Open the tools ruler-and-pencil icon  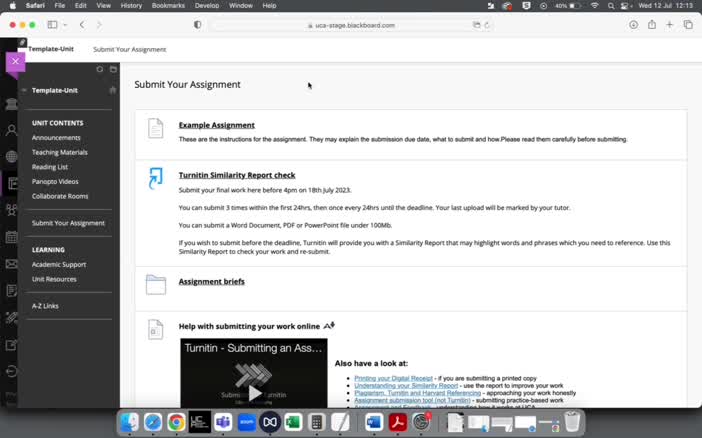point(11,318)
